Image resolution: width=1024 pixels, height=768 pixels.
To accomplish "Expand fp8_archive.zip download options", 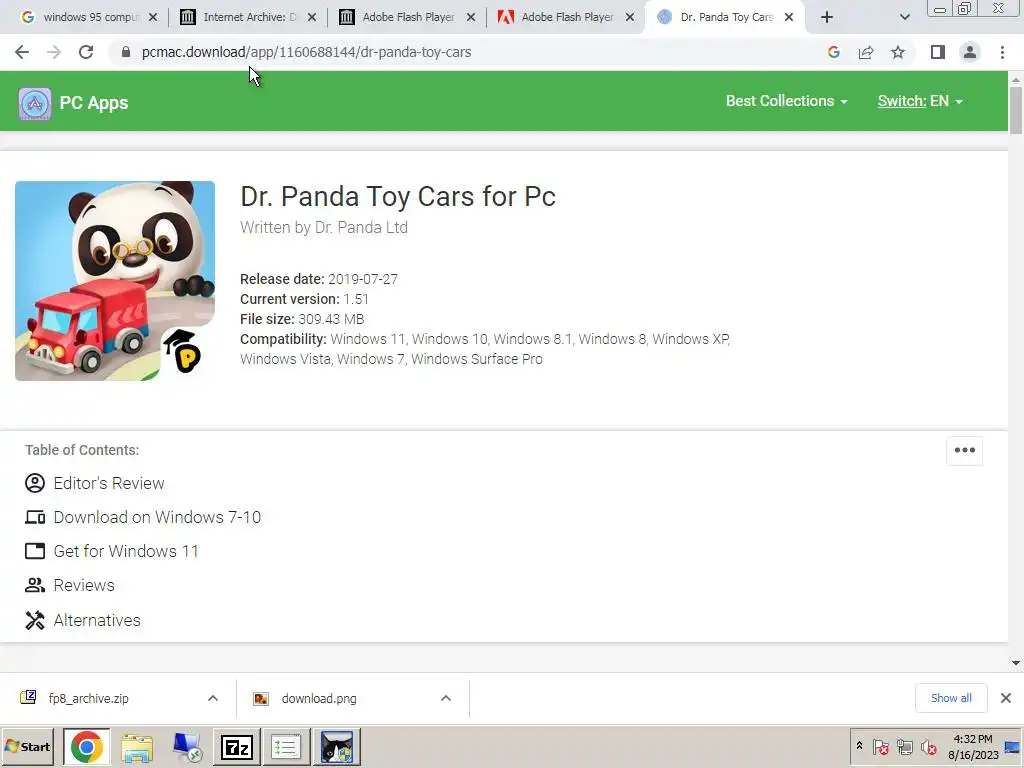I will tap(213, 698).
